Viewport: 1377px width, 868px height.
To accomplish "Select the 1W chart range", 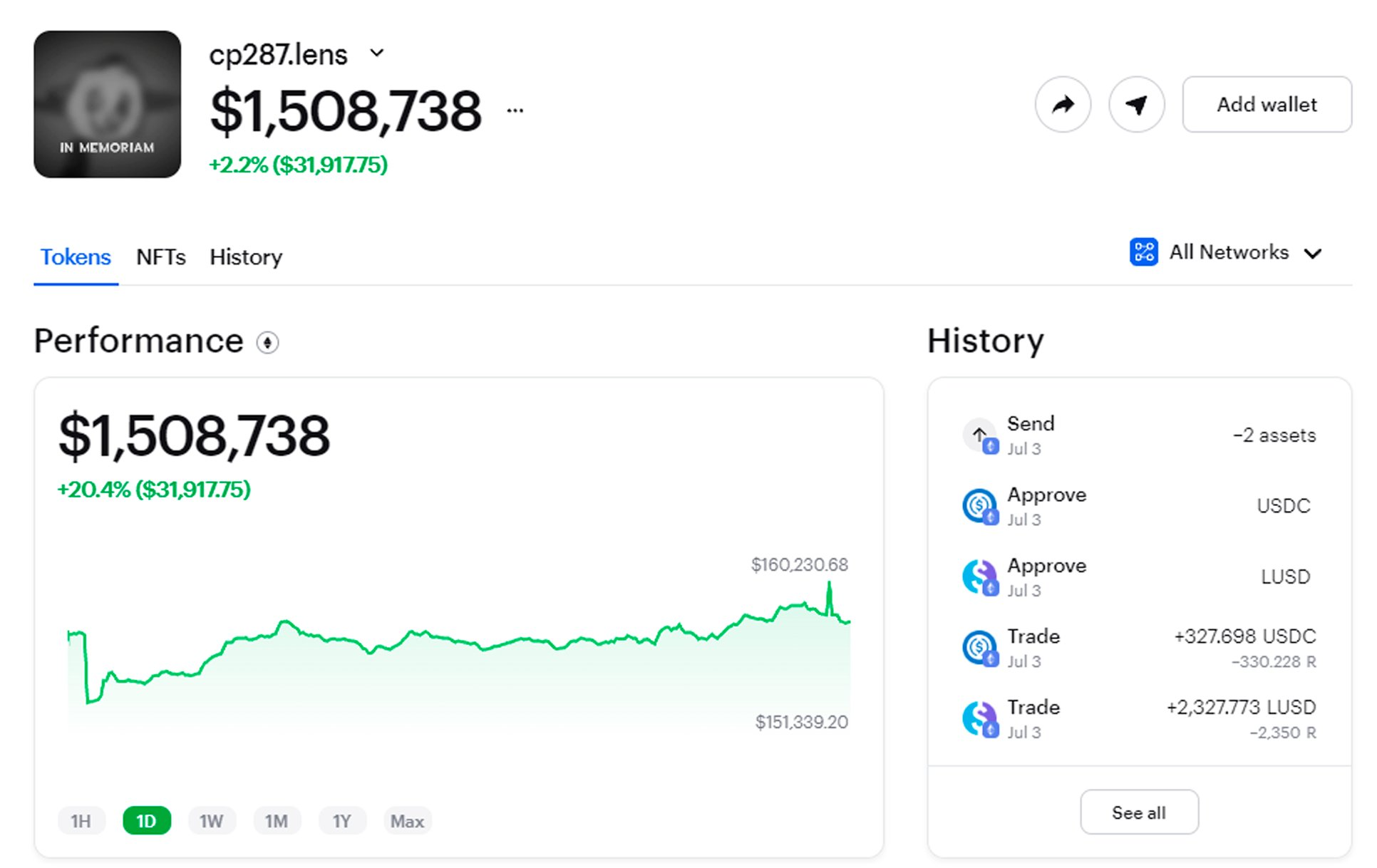I will point(211,821).
